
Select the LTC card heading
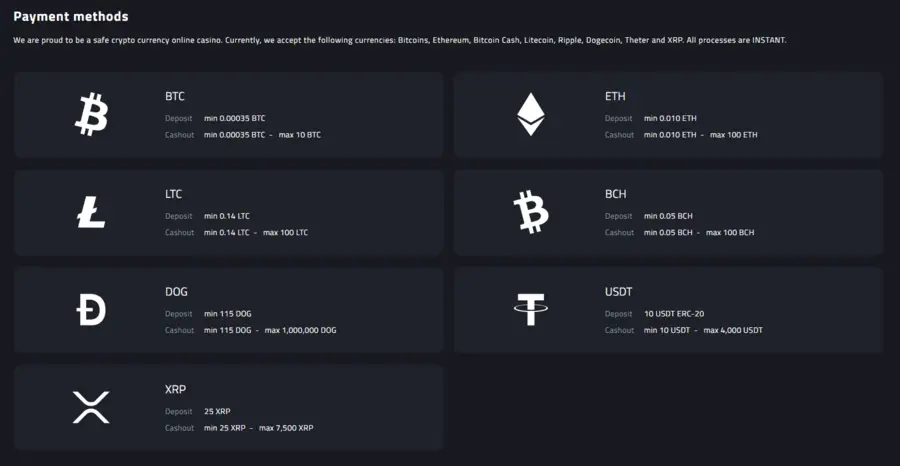click(173, 194)
